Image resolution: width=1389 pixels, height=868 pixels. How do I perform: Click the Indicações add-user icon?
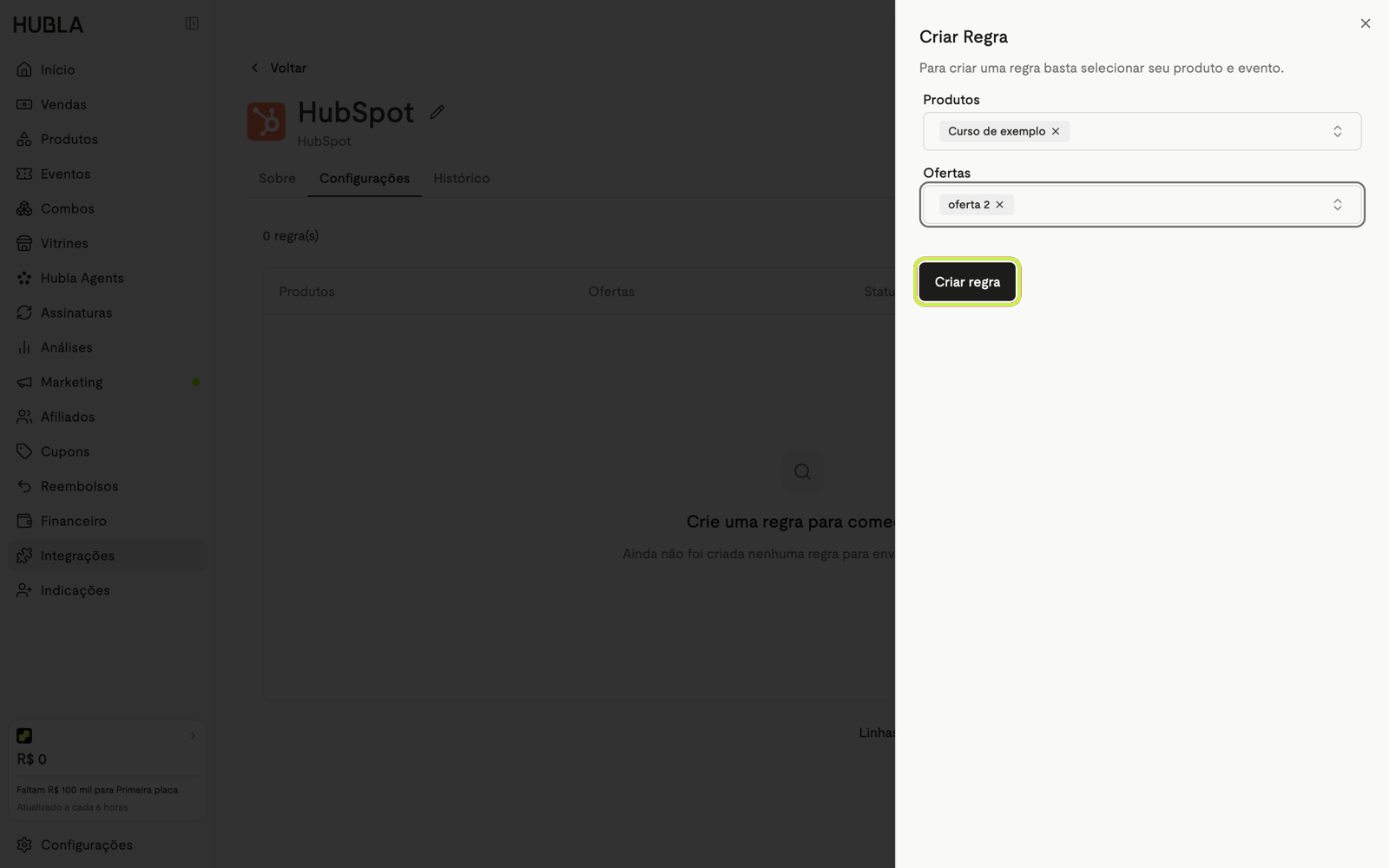coord(24,590)
